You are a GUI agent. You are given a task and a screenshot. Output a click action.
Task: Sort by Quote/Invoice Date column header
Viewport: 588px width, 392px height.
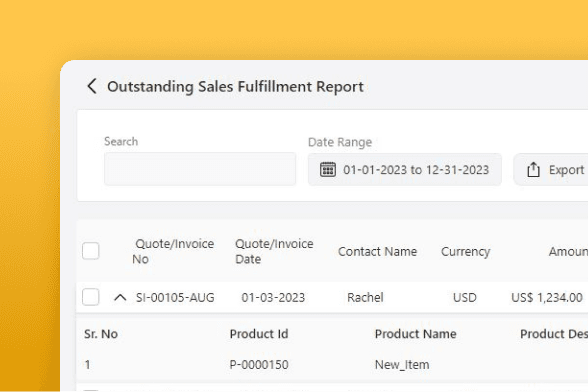point(274,251)
